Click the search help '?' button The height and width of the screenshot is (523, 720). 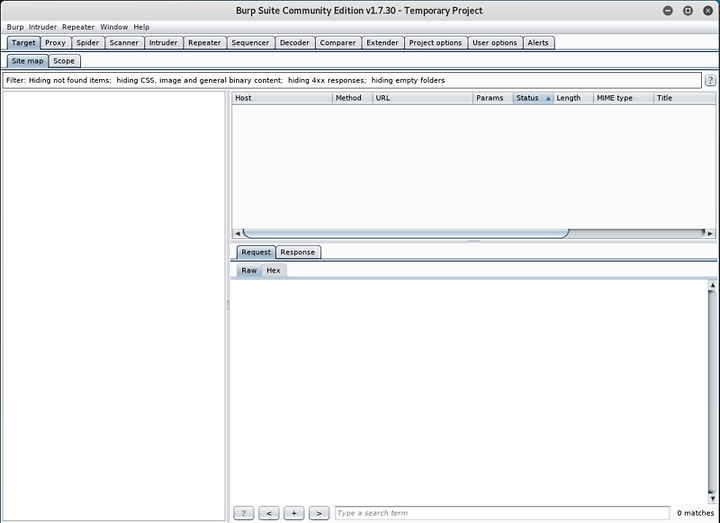pyautogui.click(x=243, y=513)
